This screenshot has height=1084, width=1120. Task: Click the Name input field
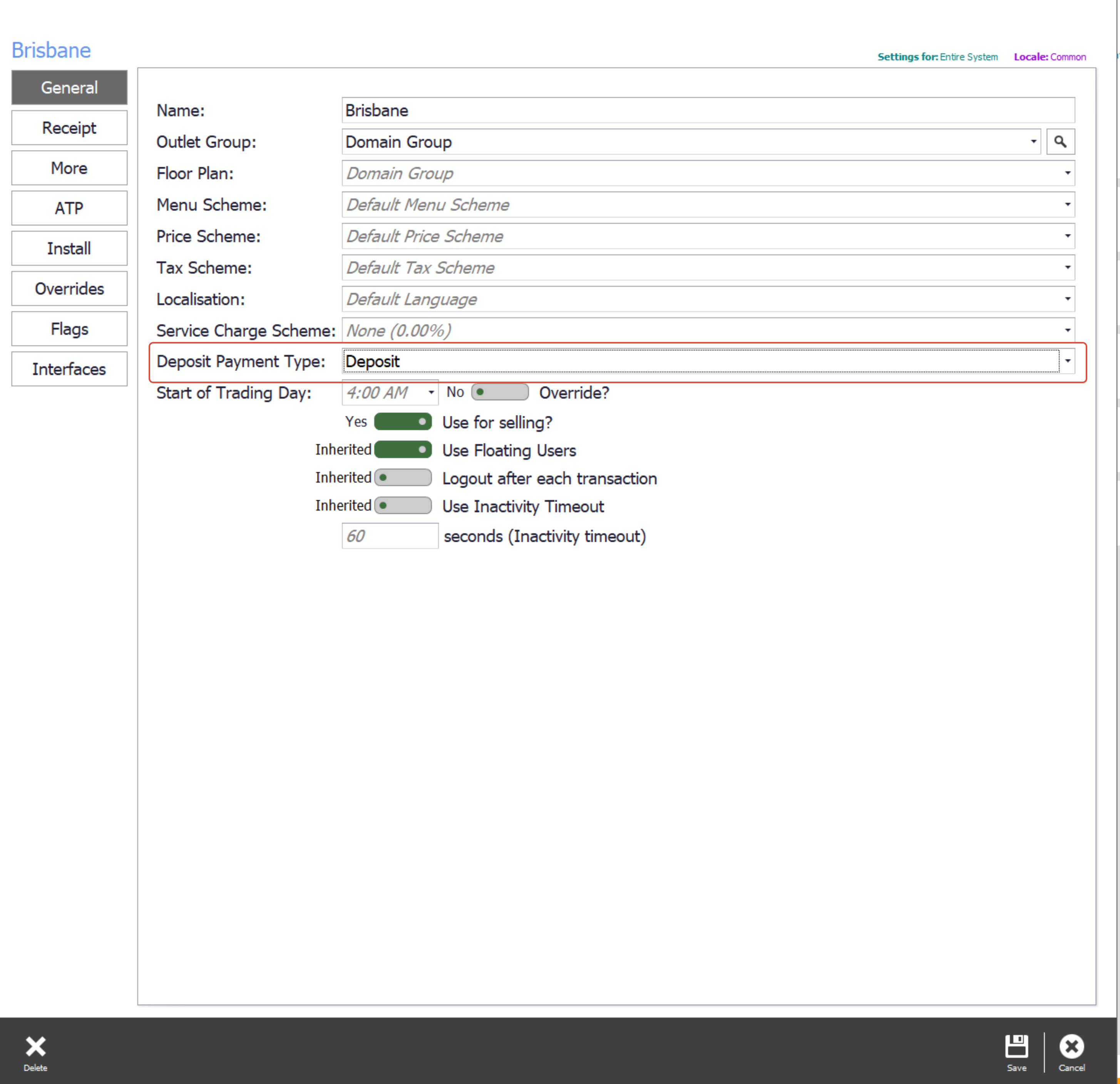pos(708,110)
